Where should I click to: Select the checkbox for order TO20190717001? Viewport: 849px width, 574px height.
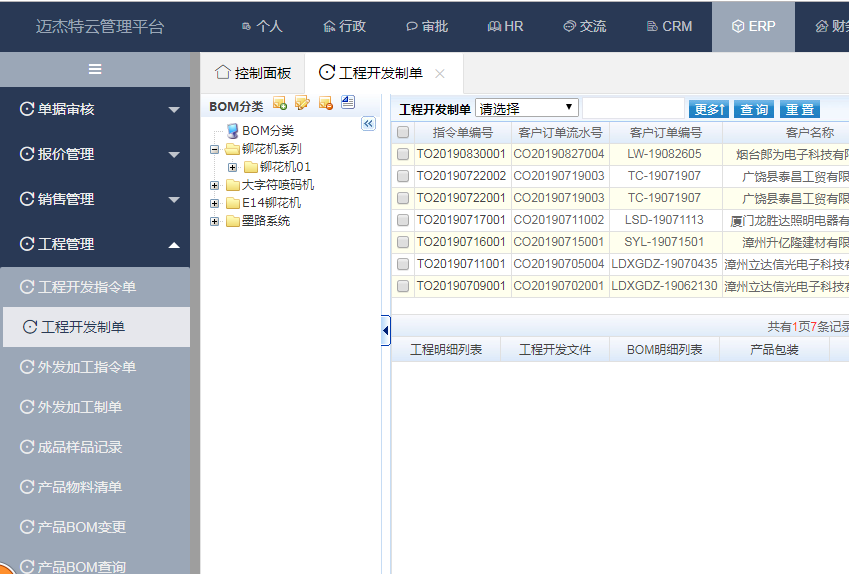[403, 220]
